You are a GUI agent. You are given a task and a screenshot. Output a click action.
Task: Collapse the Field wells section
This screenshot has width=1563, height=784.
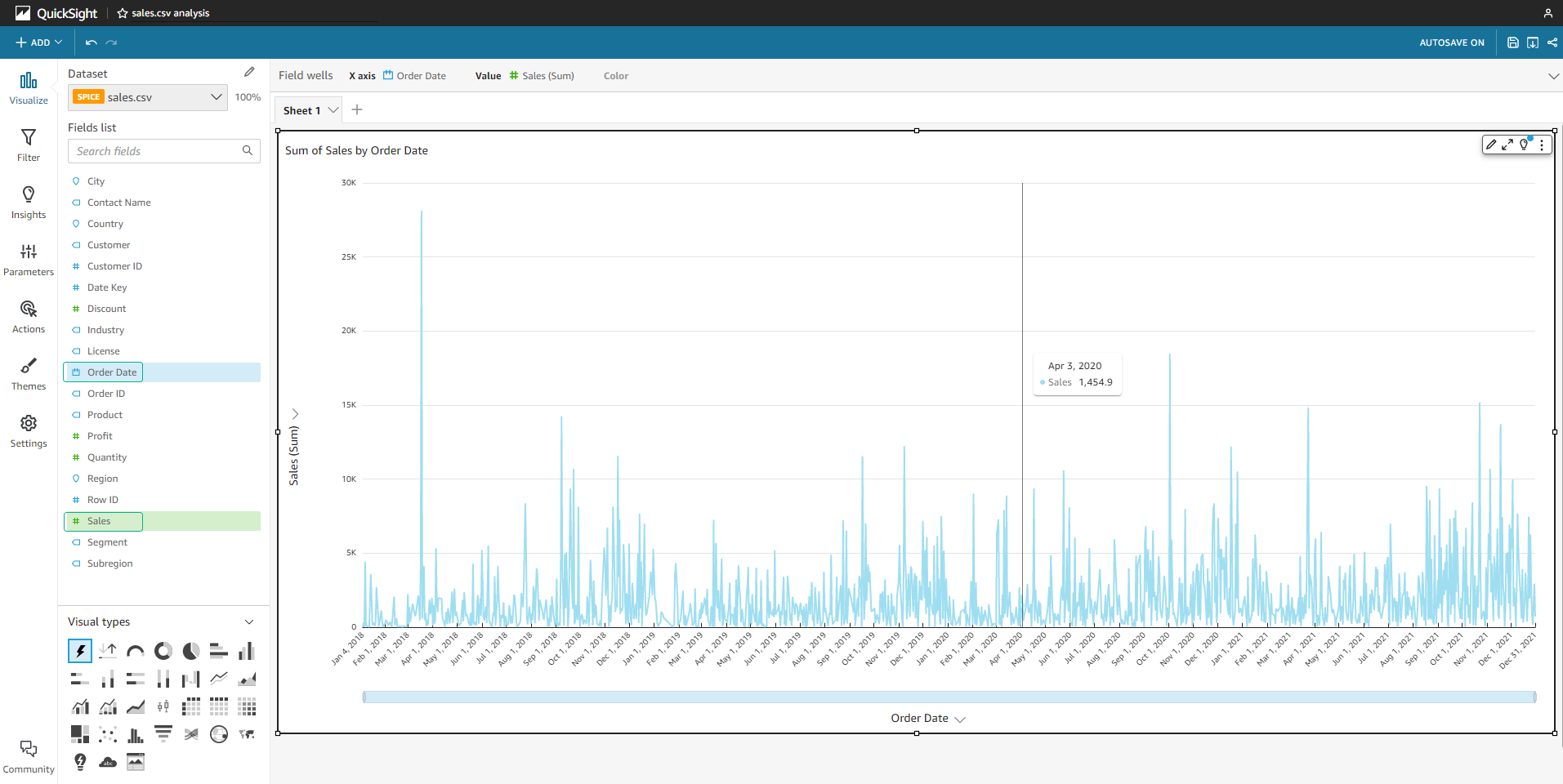pyautogui.click(x=1553, y=76)
